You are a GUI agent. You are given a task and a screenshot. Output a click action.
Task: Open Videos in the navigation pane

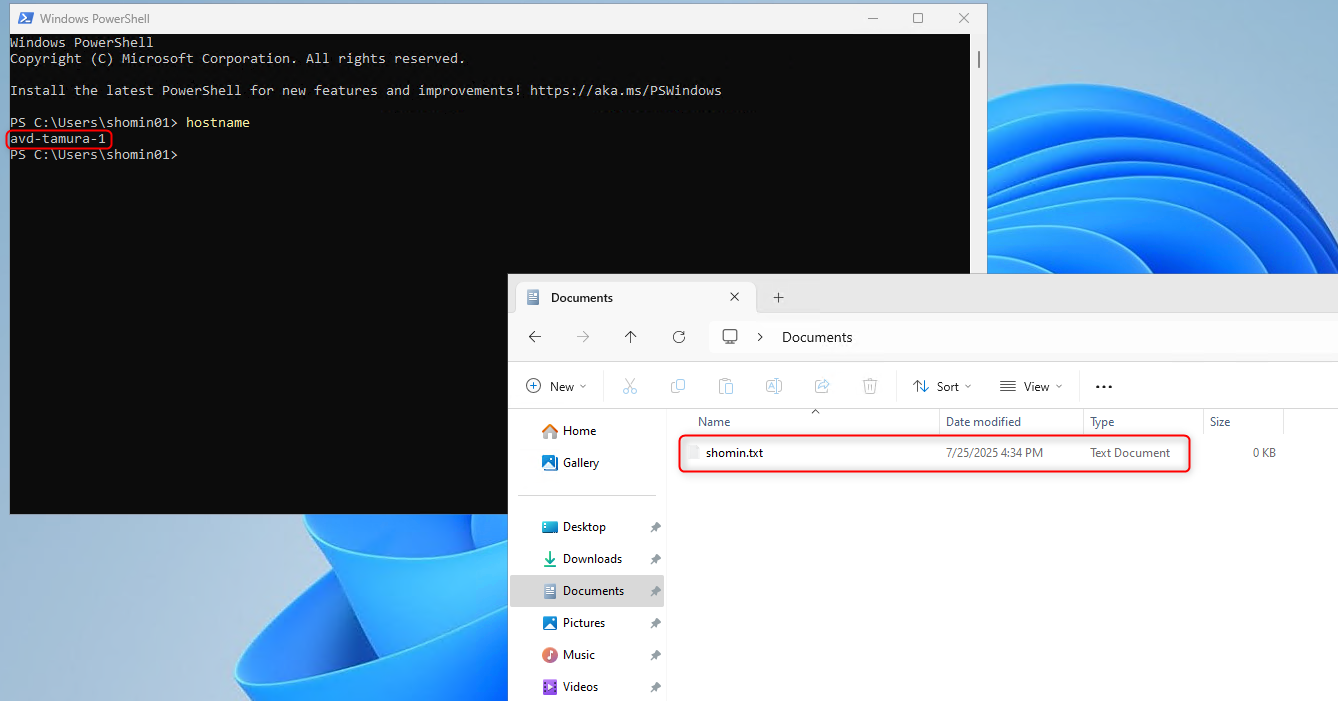[570, 687]
